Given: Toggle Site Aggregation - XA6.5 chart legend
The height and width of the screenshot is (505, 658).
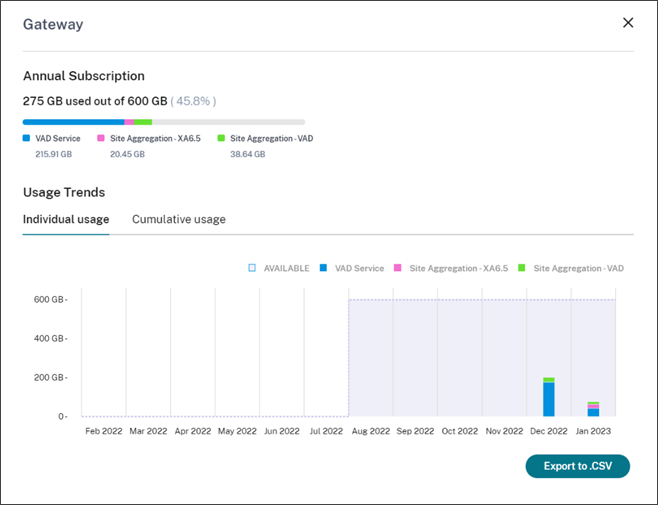Looking at the screenshot, I should click(x=451, y=268).
